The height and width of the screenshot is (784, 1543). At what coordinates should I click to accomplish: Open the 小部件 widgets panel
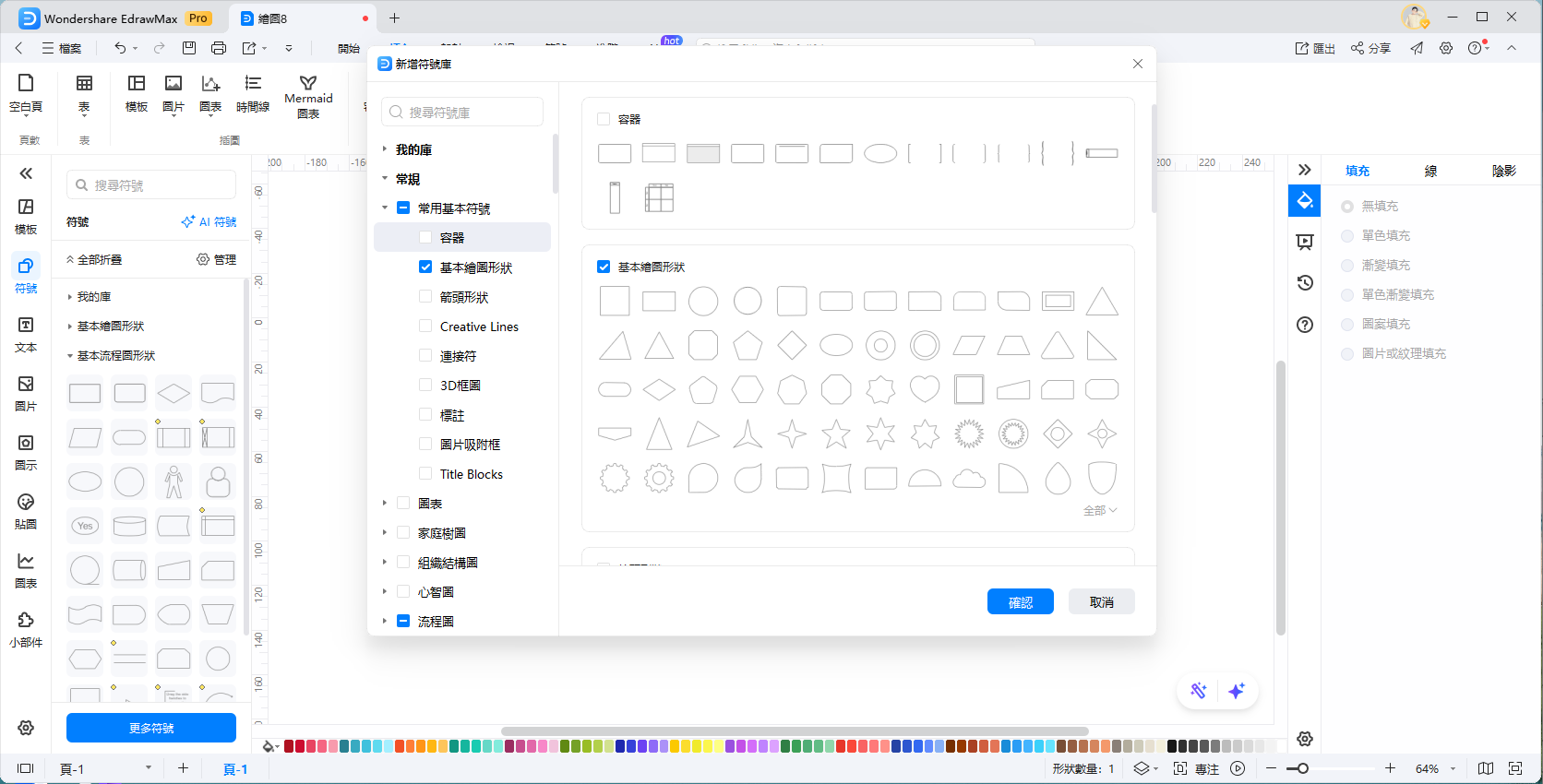point(26,629)
